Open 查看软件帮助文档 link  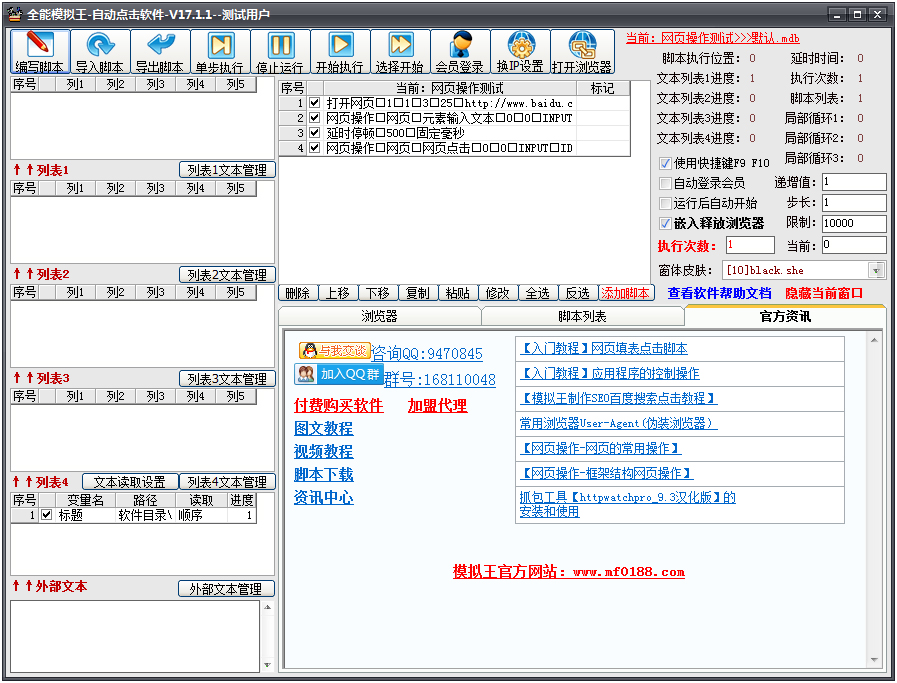click(x=720, y=293)
